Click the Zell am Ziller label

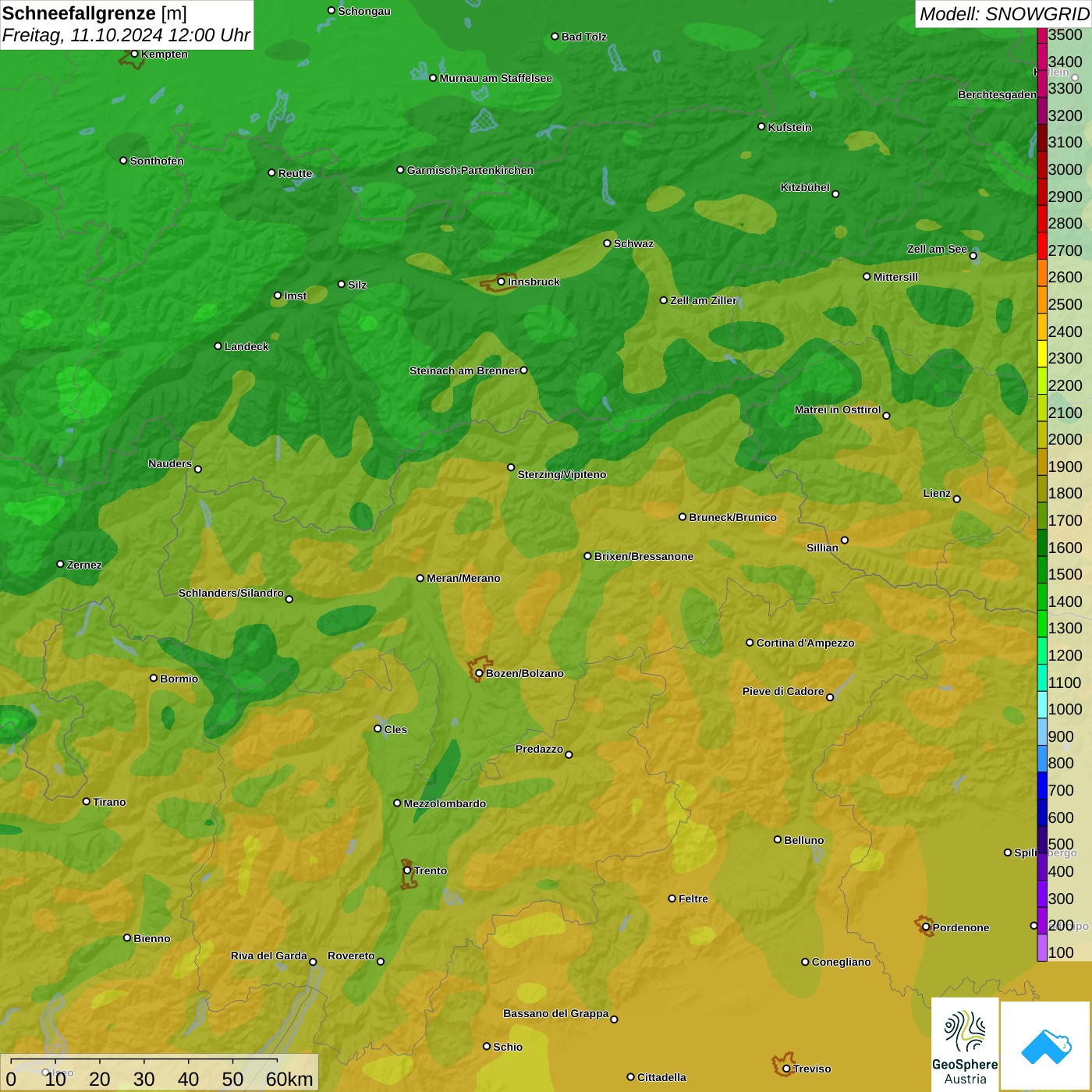point(704,300)
